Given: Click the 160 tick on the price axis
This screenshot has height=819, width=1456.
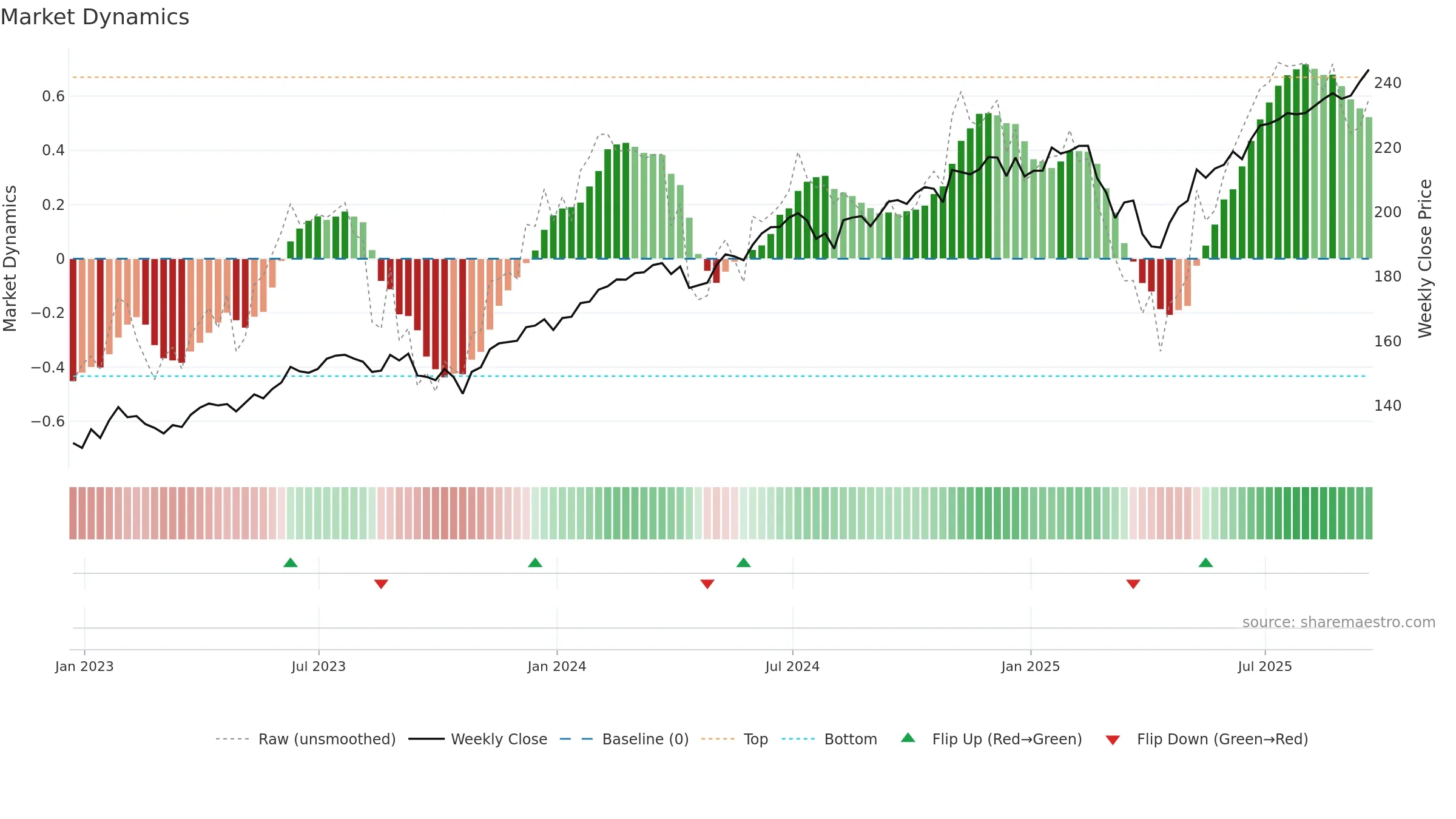Looking at the screenshot, I should (1388, 342).
